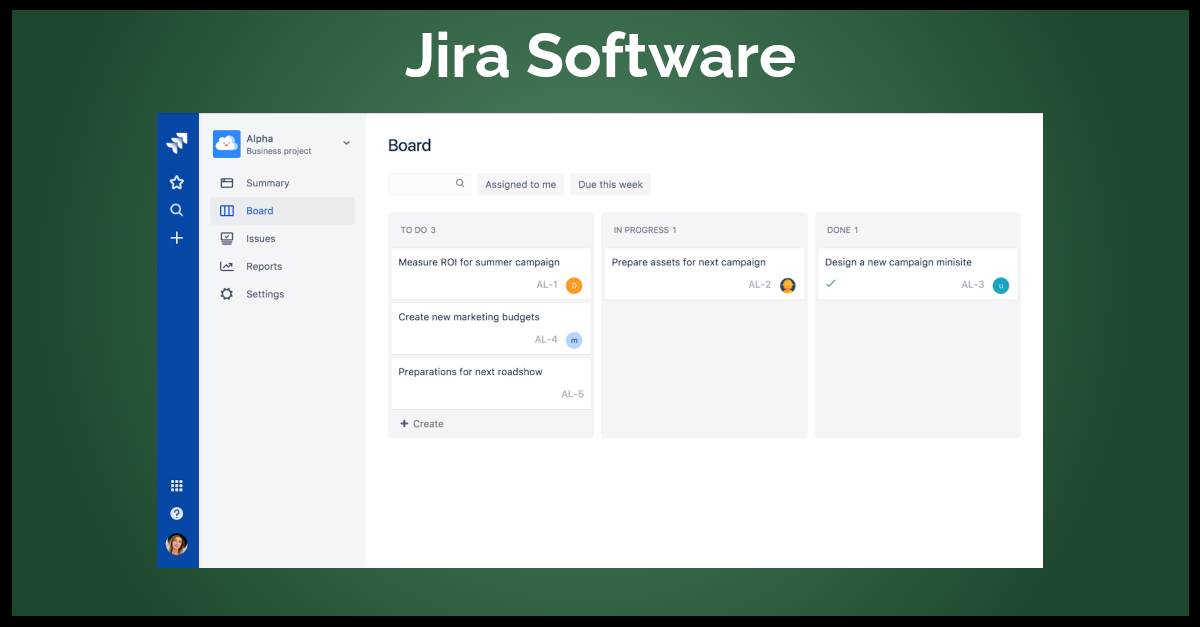Click the magnifier in board search
The image size is (1200, 627).
460,184
